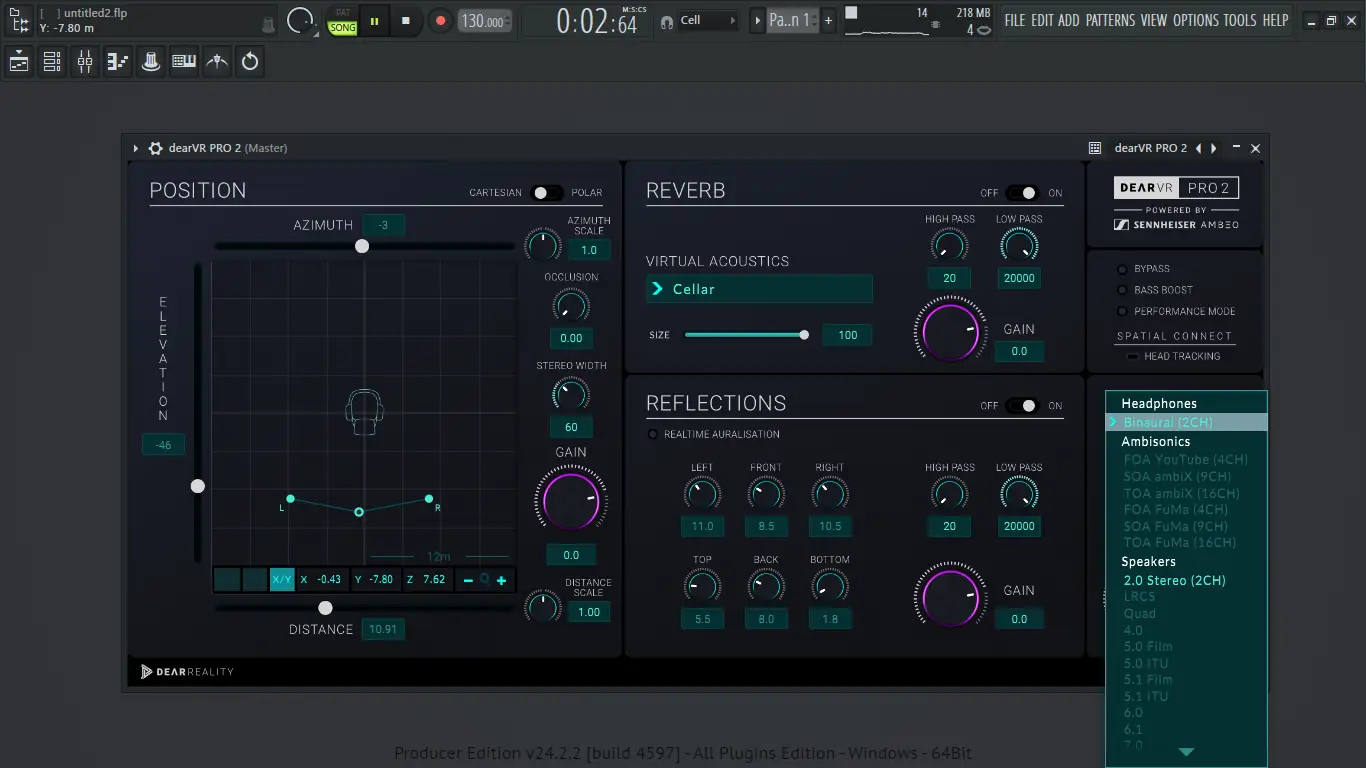The width and height of the screenshot is (1366, 768).
Task: Click the Distance slider handle
Action: coord(325,608)
